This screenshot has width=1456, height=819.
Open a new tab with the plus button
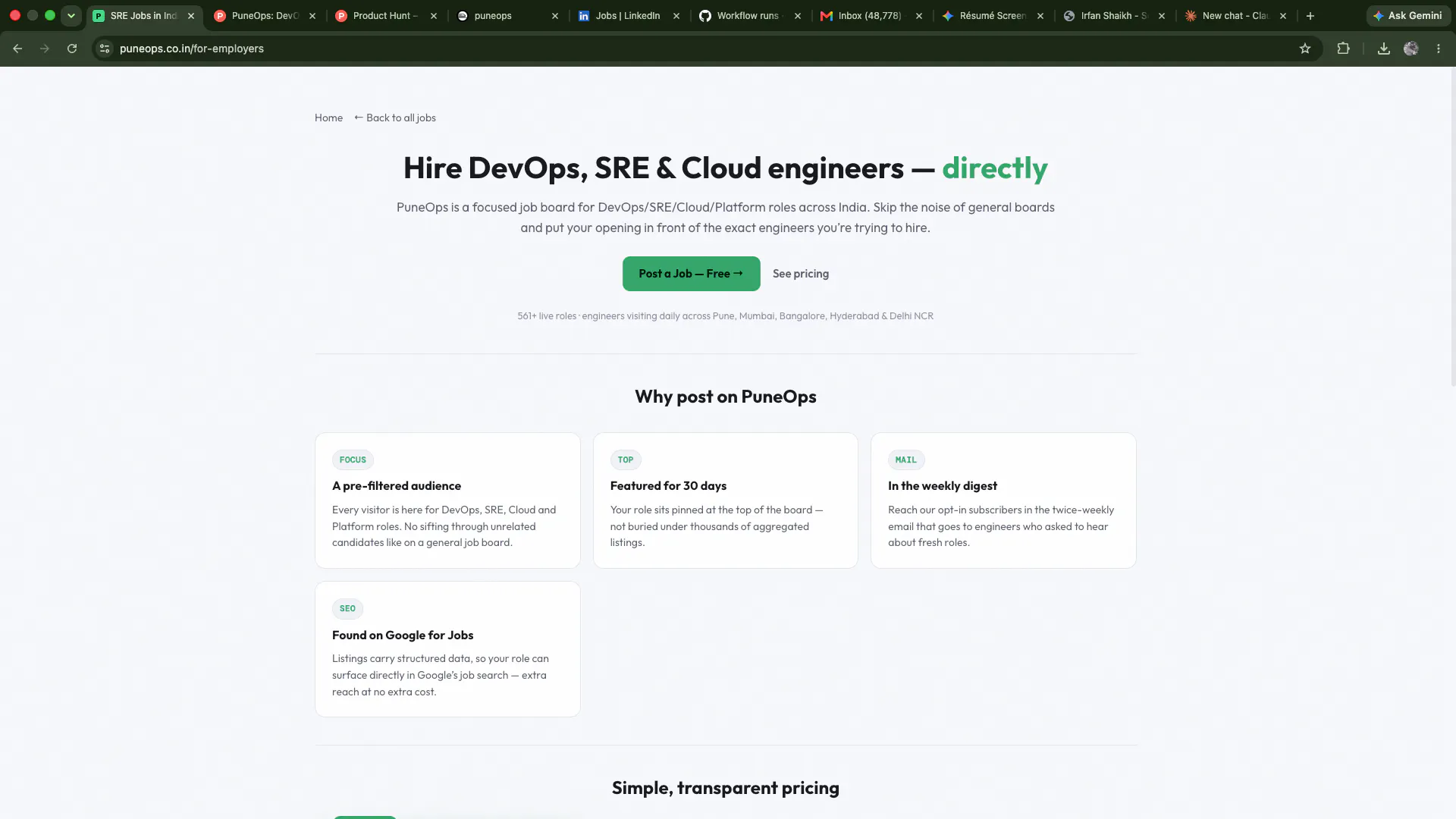point(1310,16)
